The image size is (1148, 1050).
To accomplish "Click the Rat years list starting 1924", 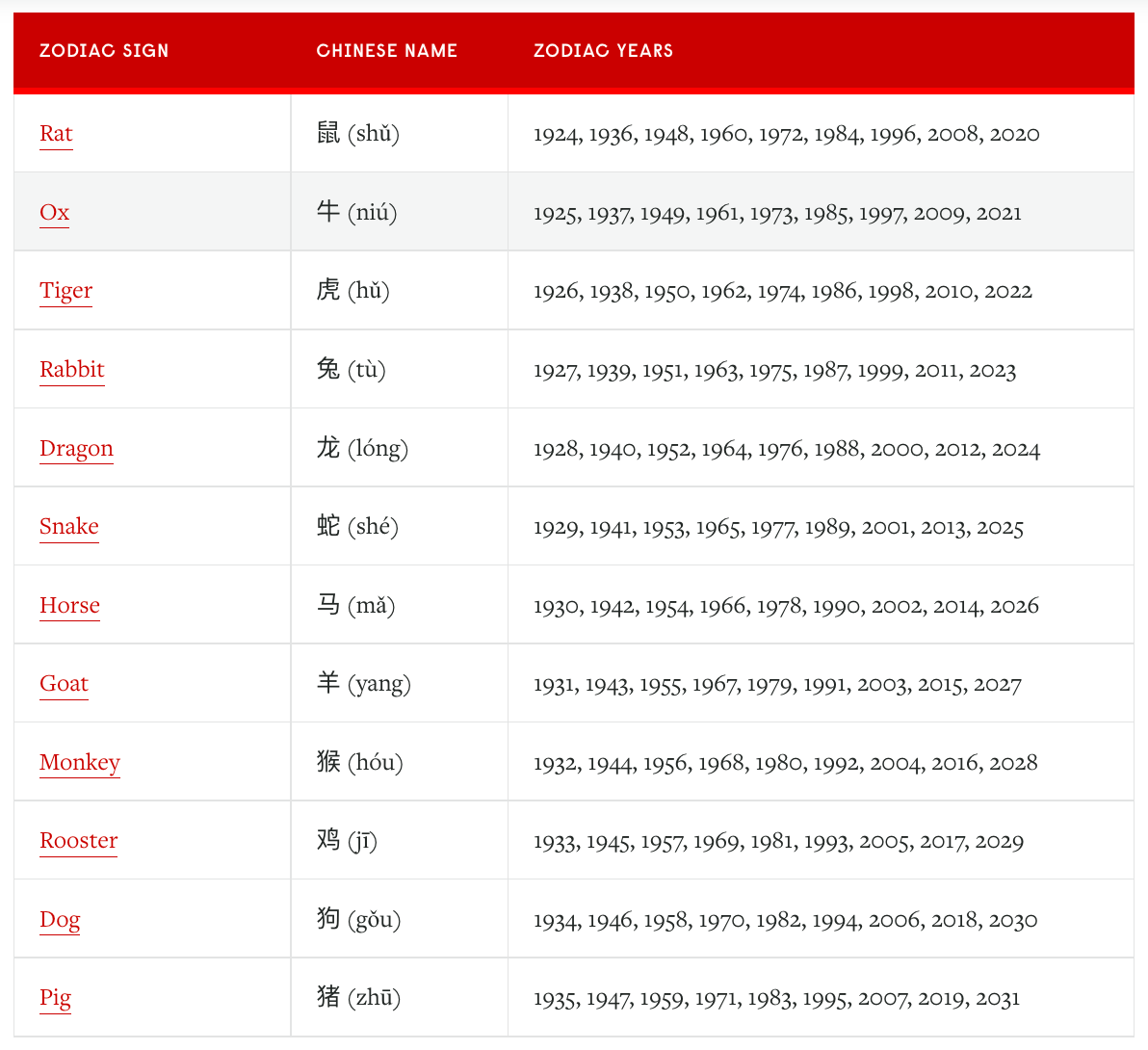I will pyautogui.click(x=786, y=134).
